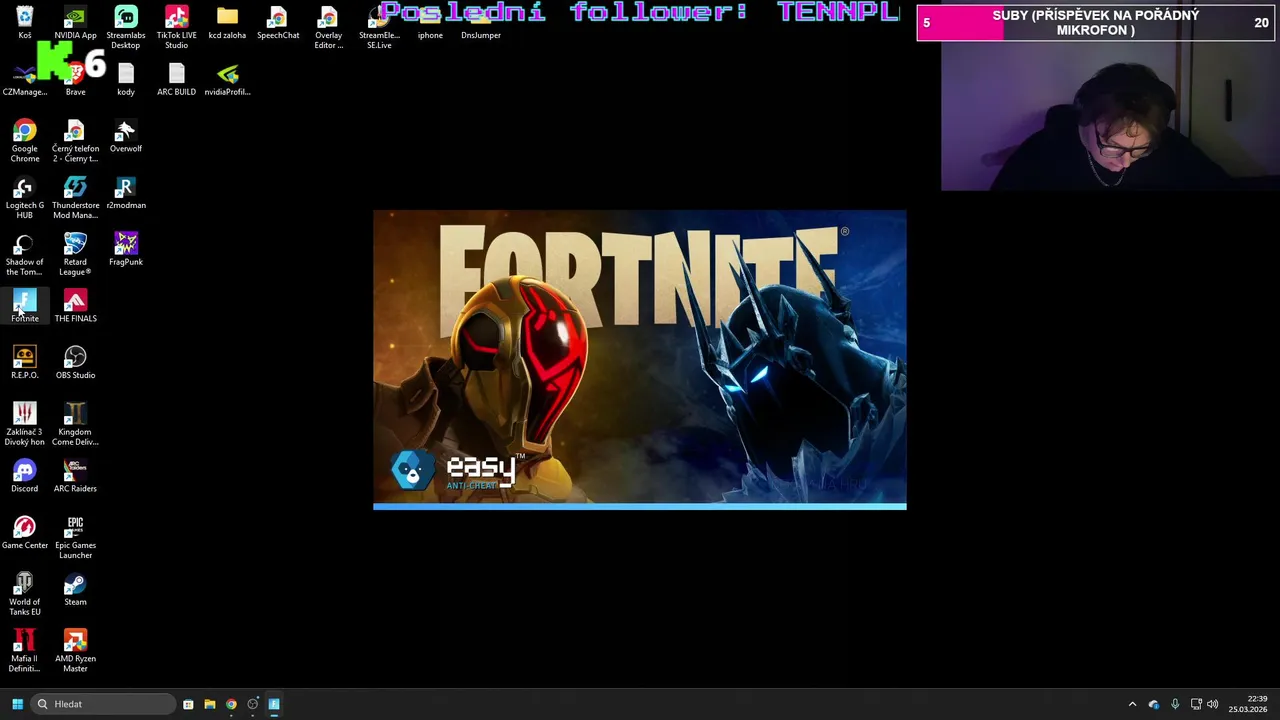Open the Koš recycle bin icon
1280x720 pixels.
[x=24, y=22]
